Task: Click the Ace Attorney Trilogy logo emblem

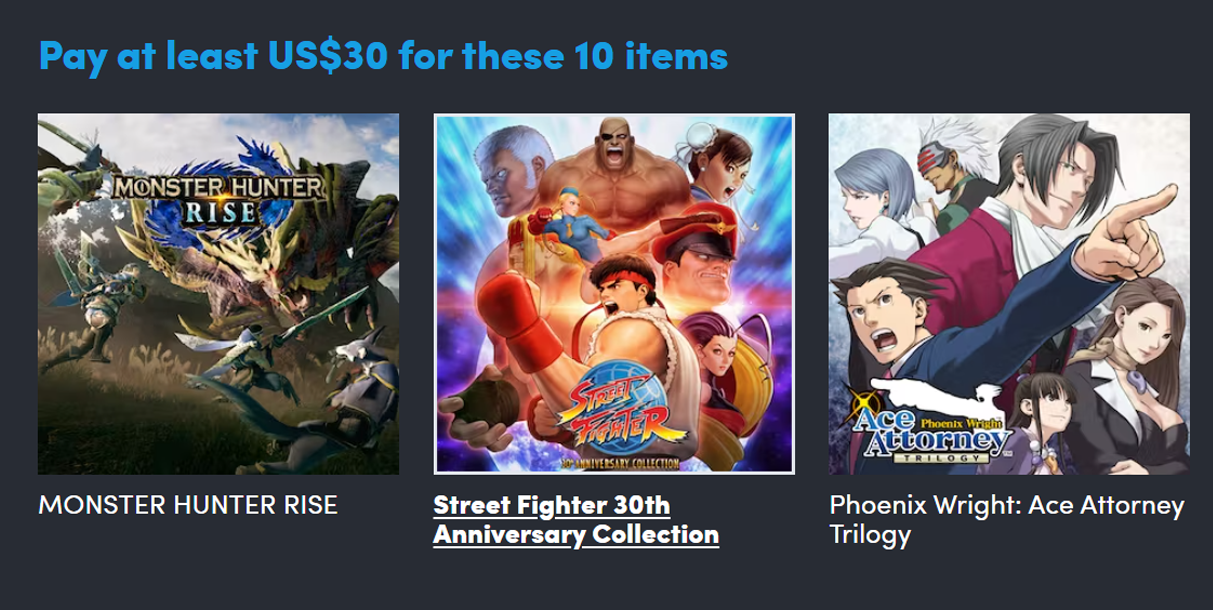Action: click(932, 427)
